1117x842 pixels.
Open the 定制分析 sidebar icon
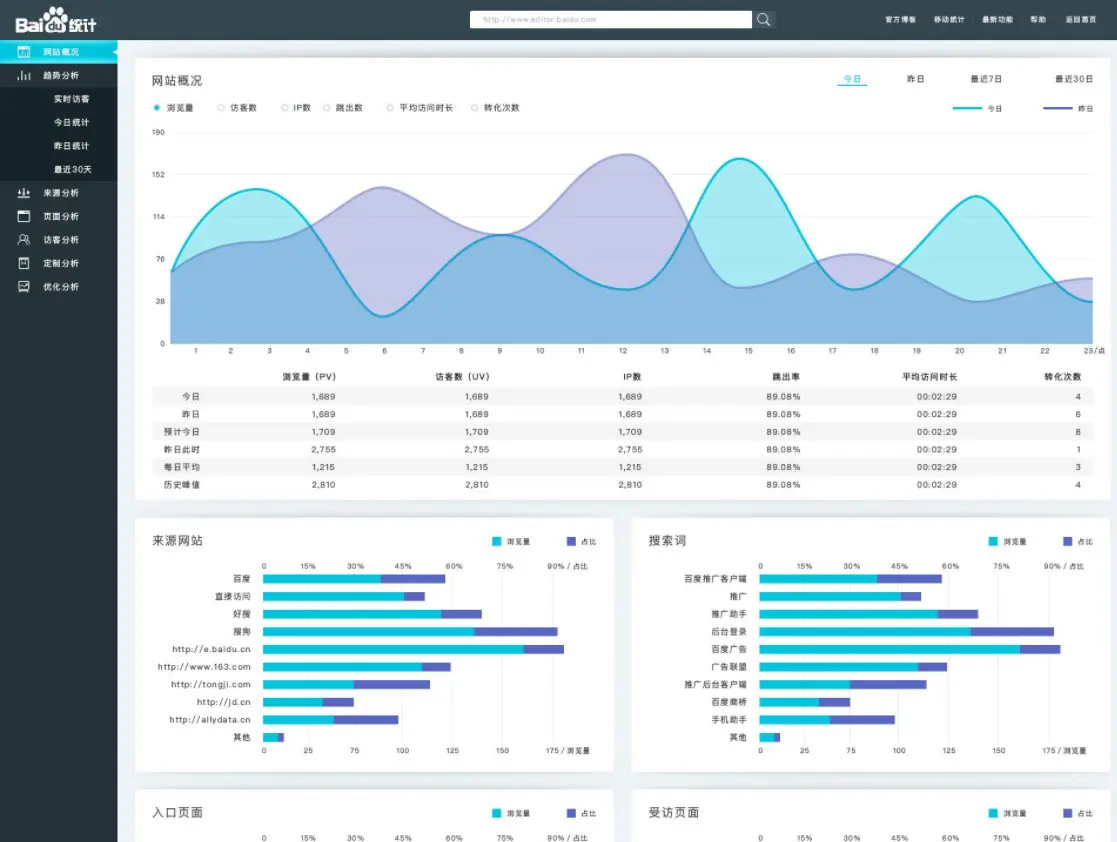[24, 263]
